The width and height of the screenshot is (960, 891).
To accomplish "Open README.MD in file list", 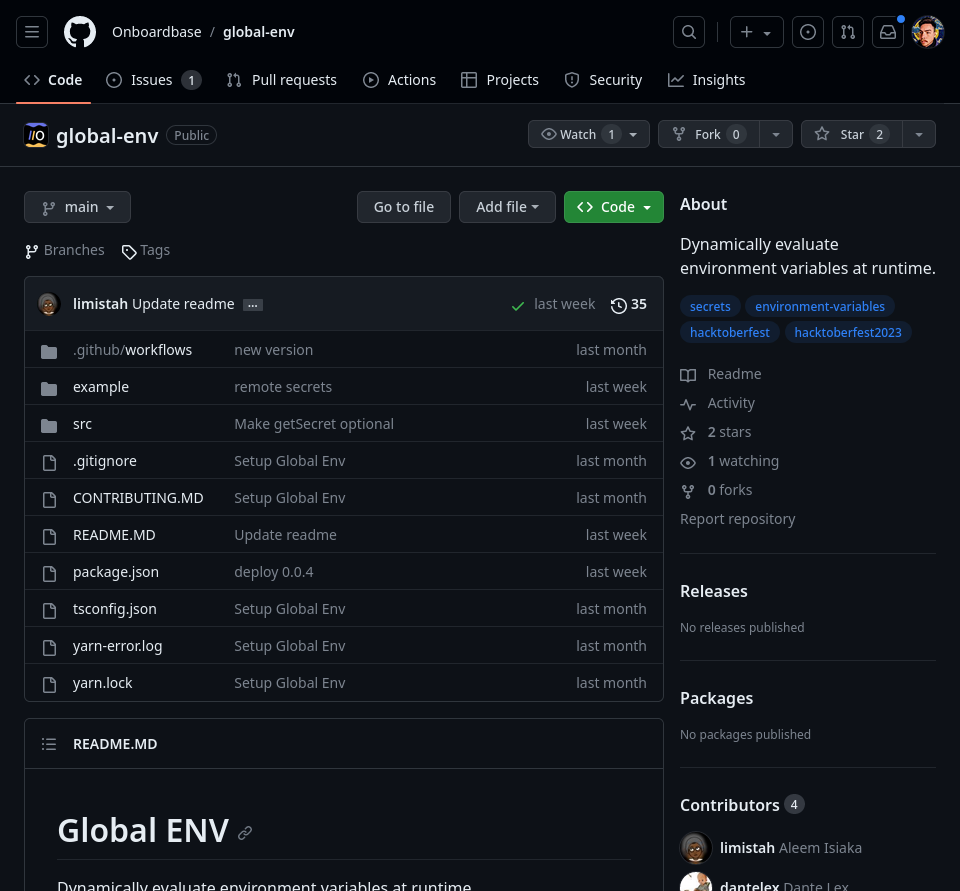I will pos(114,535).
